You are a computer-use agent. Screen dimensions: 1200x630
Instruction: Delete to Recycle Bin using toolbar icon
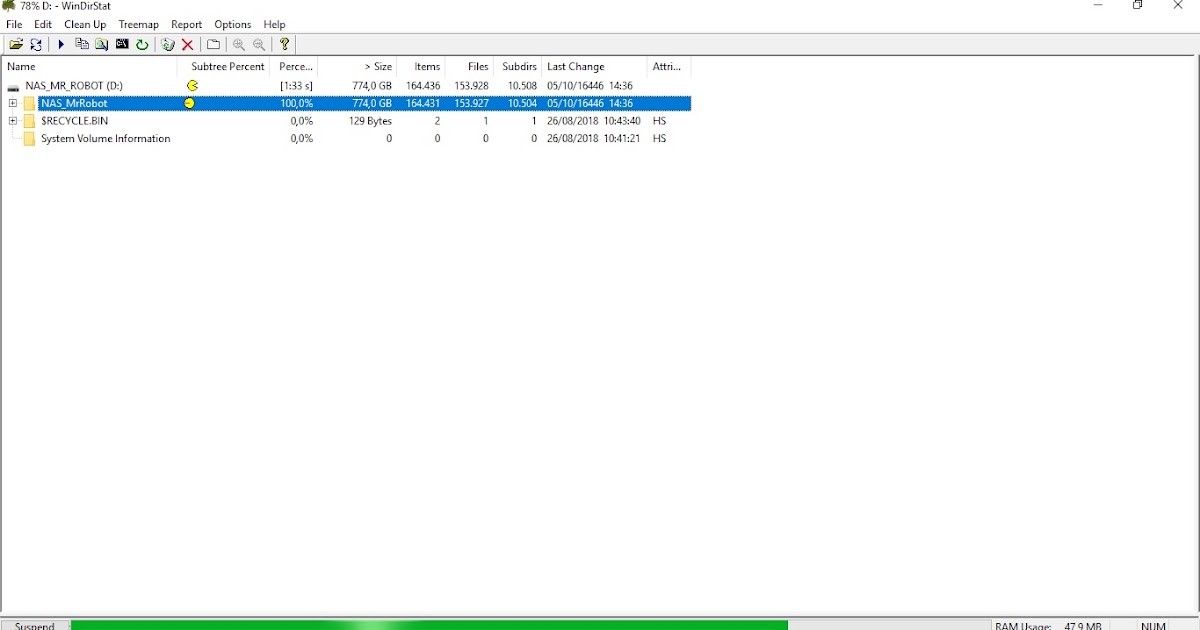coord(167,44)
